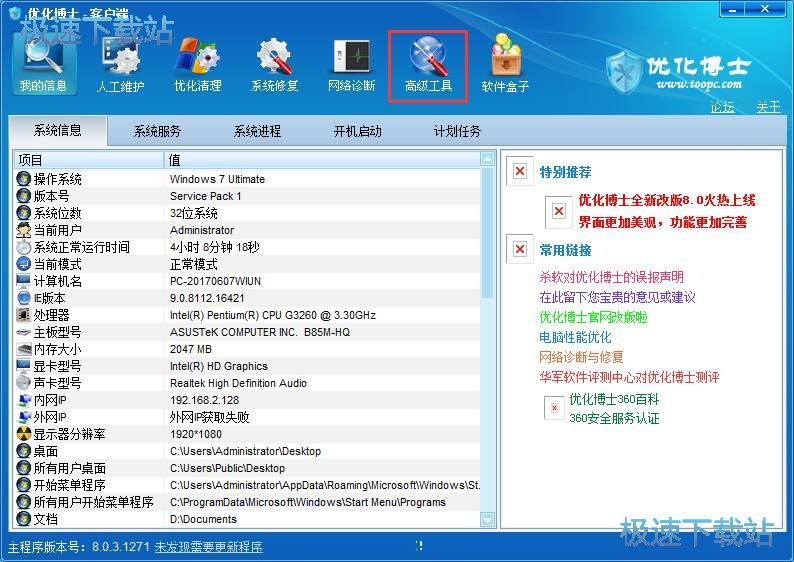Switch to the 系统服务 tab
794x562 pixels.
[157, 132]
